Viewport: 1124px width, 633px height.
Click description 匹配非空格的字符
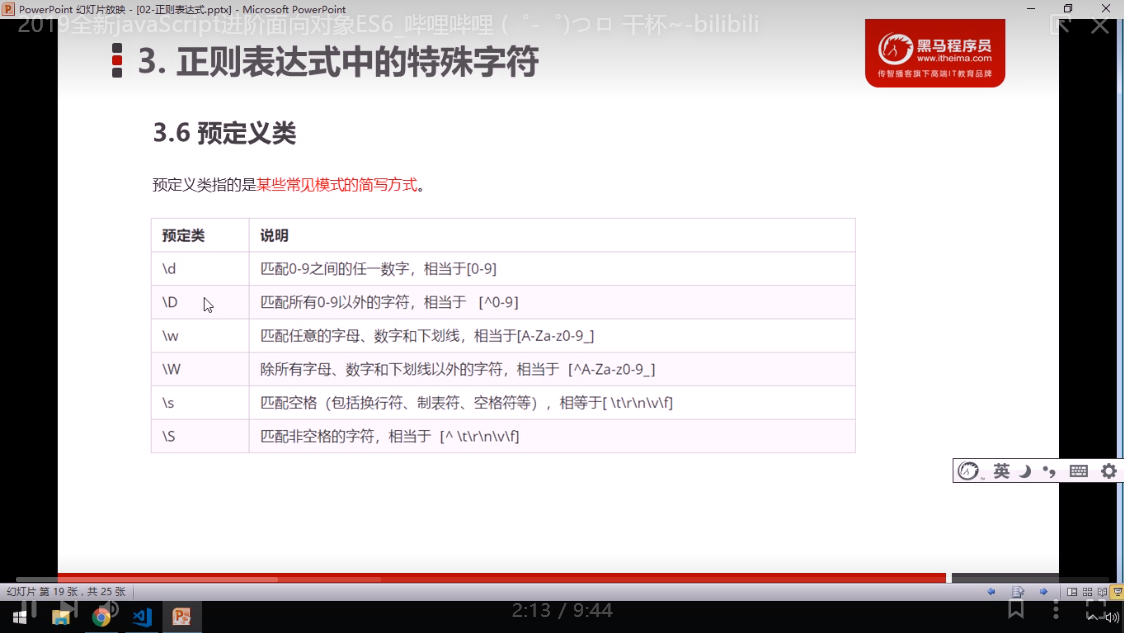click(317, 436)
